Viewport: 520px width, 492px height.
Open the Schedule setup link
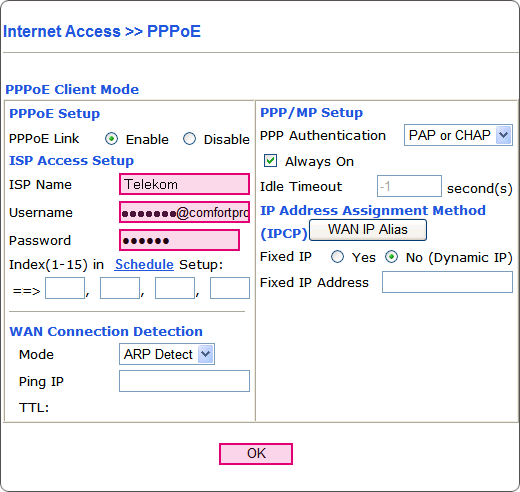tap(144, 264)
